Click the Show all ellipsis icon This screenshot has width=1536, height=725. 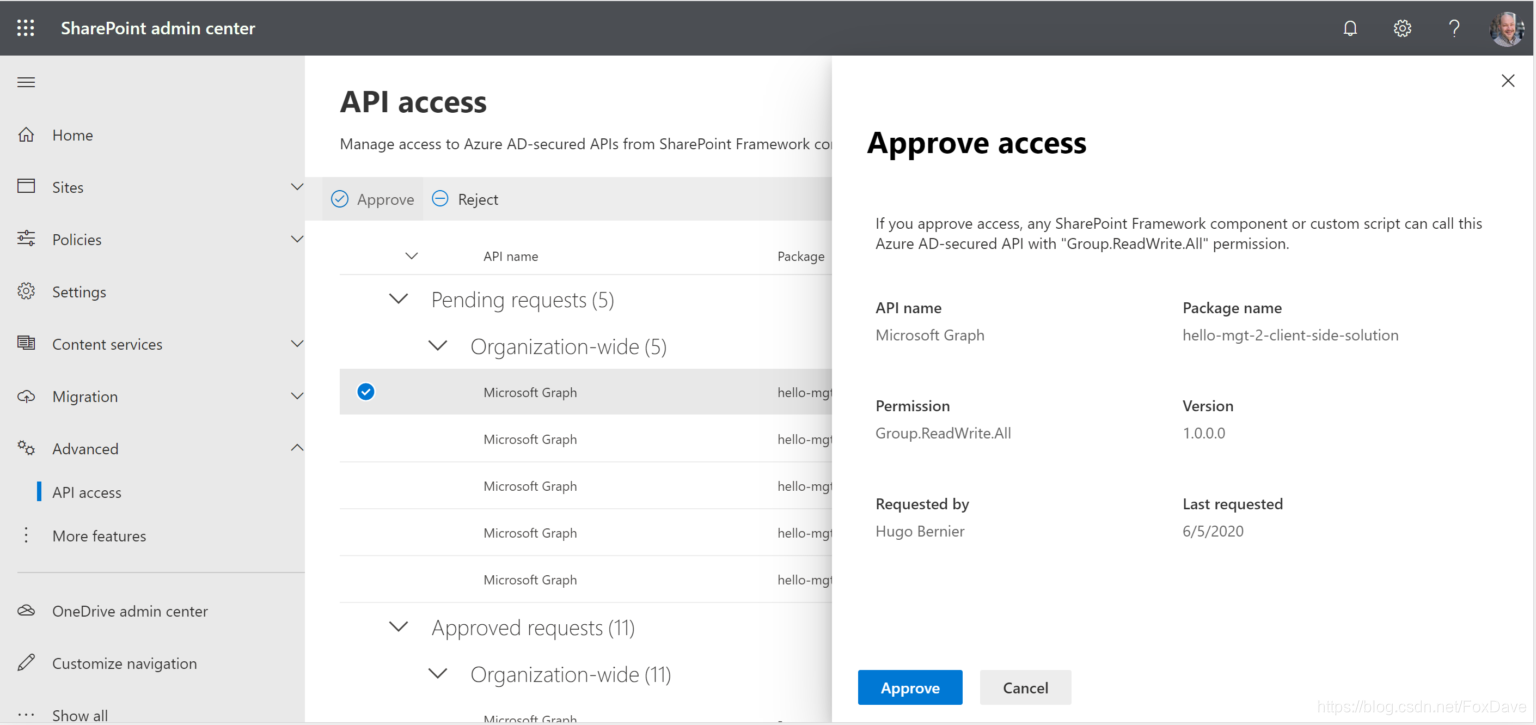(27, 715)
